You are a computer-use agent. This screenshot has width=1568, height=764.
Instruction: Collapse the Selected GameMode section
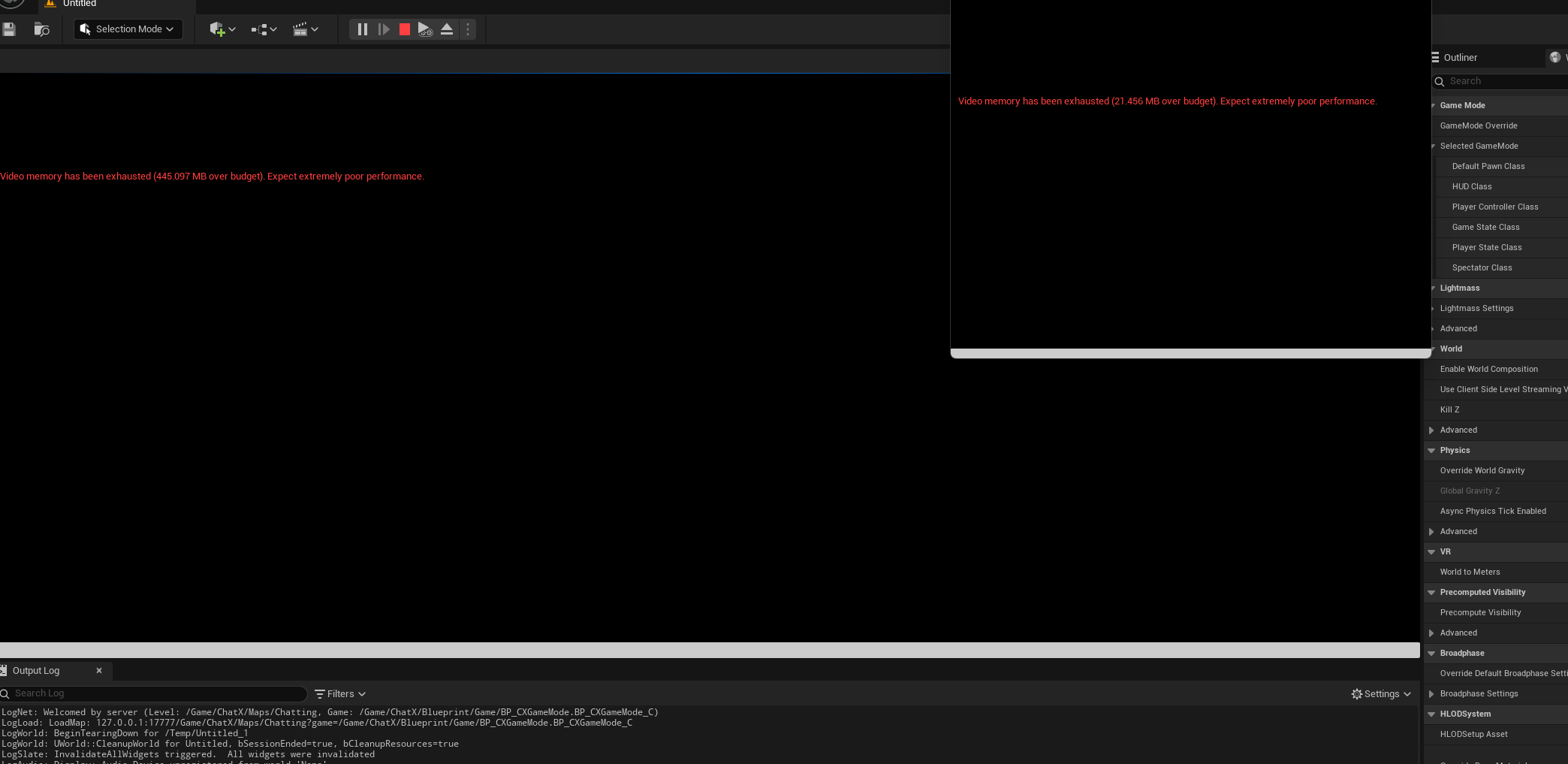(x=1433, y=146)
